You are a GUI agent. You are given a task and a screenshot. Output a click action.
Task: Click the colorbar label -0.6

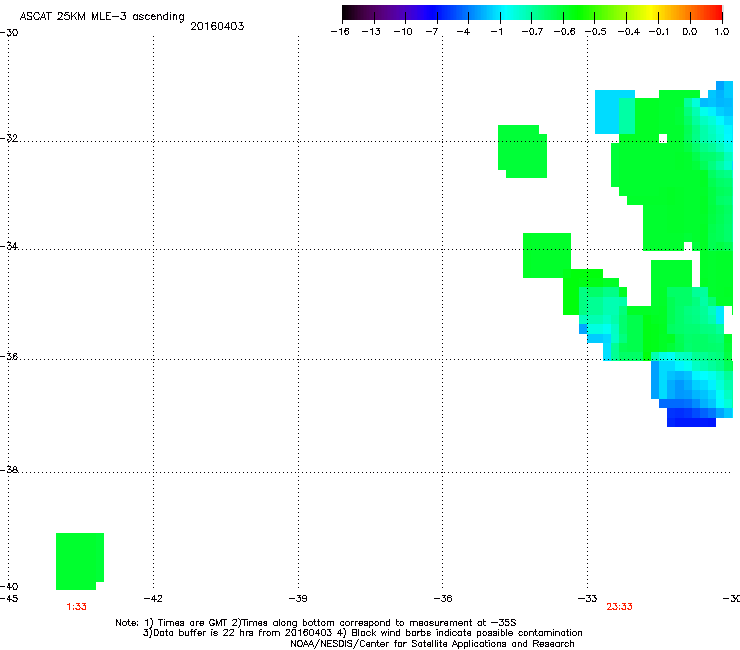pos(564,32)
